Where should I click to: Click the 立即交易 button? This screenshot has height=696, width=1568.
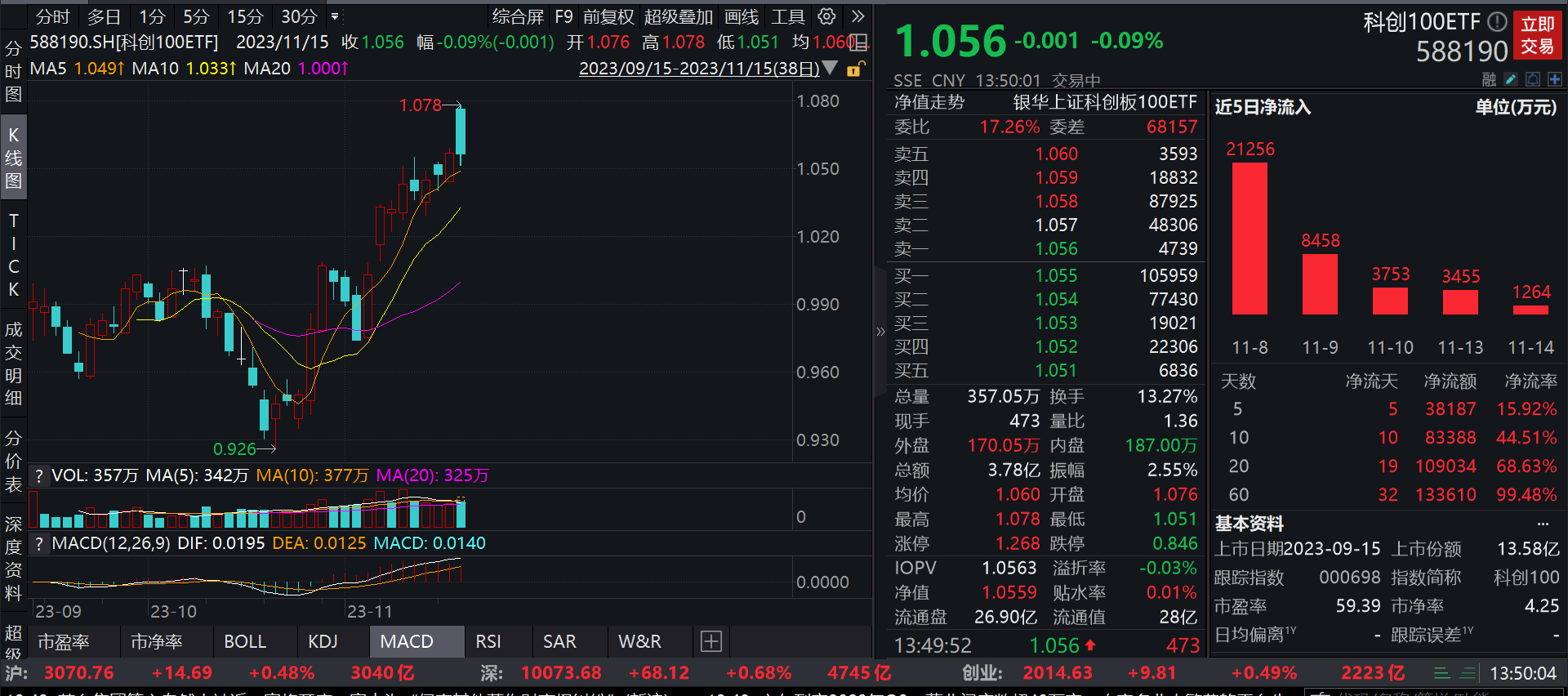click(x=1538, y=35)
